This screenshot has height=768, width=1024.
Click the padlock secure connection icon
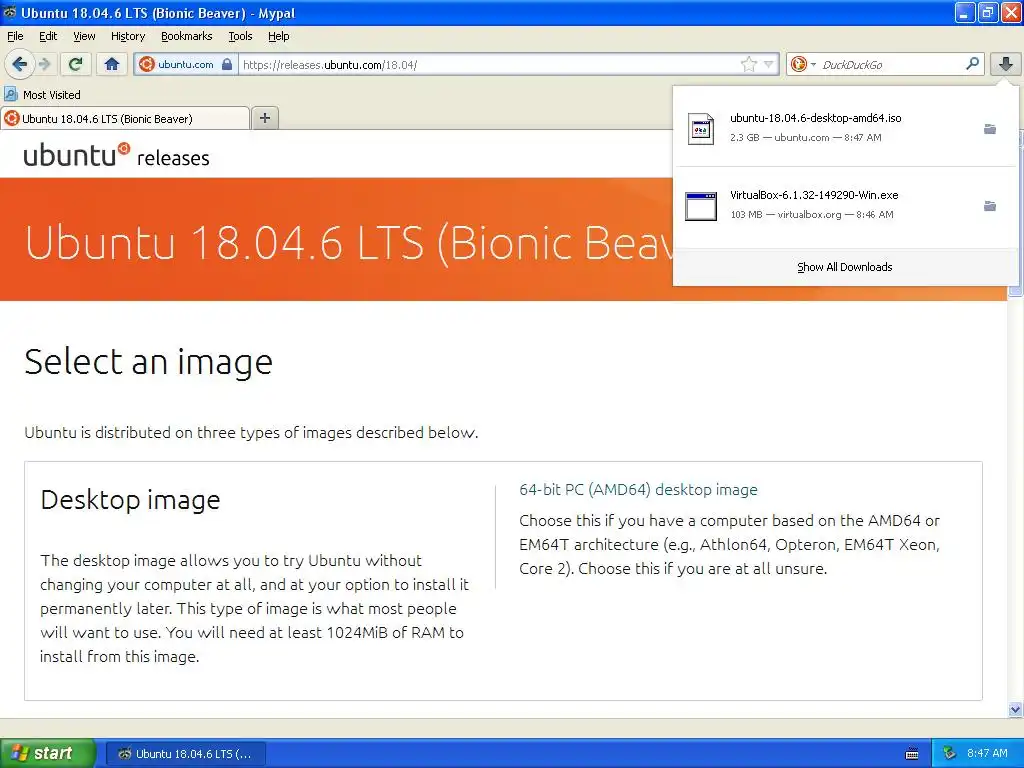click(x=227, y=64)
